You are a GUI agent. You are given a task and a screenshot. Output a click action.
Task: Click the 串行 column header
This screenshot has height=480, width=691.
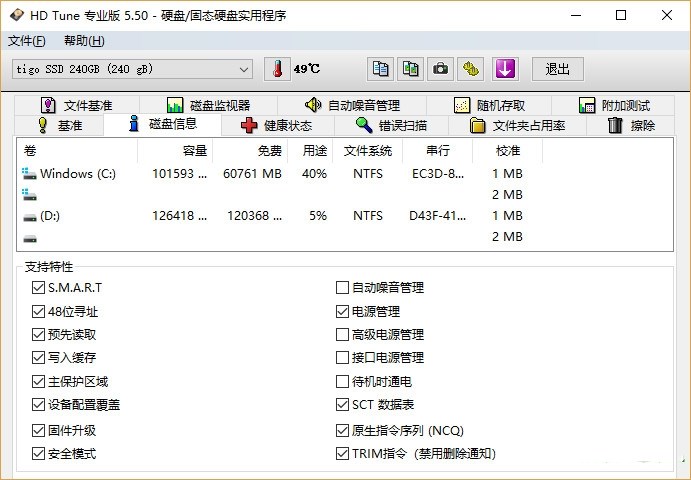[437, 151]
